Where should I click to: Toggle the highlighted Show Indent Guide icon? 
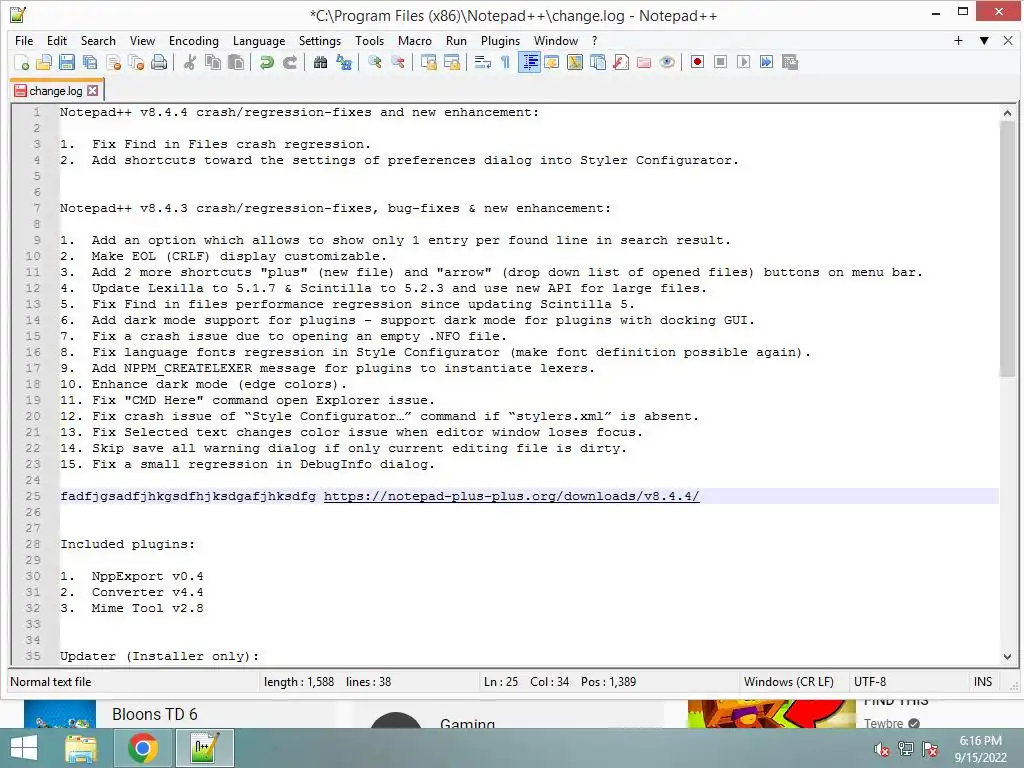pos(529,62)
